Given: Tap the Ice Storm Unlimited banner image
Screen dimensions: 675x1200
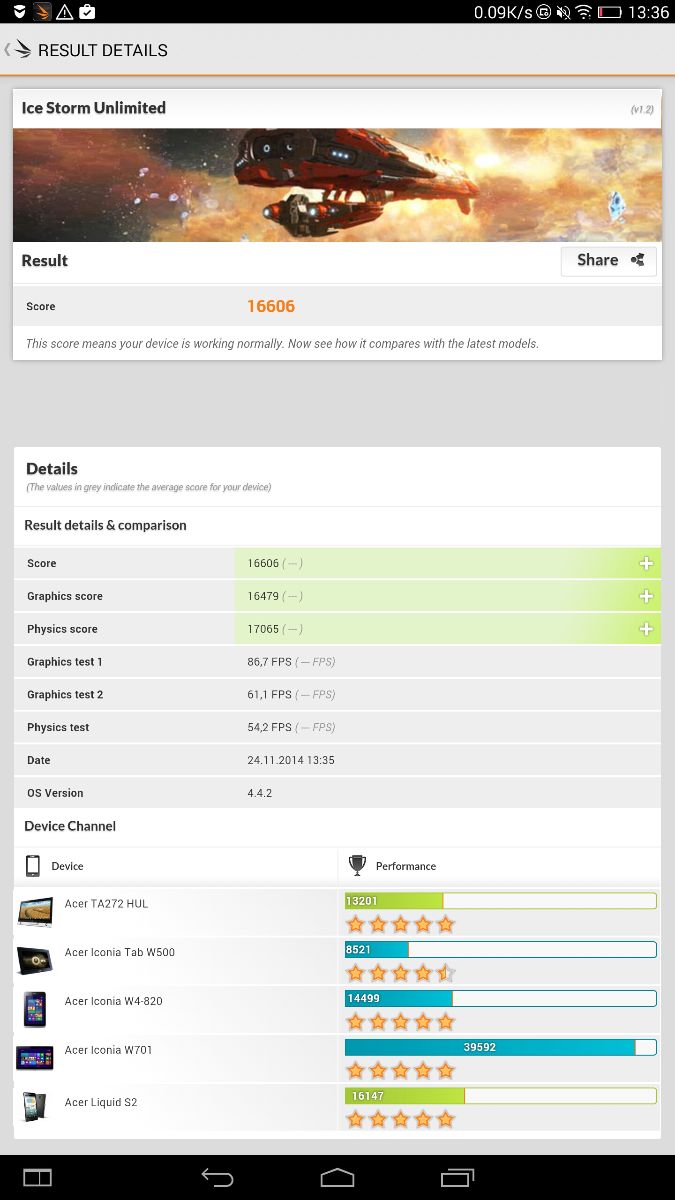Looking at the screenshot, I should pyautogui.click(x=337, y=185).
